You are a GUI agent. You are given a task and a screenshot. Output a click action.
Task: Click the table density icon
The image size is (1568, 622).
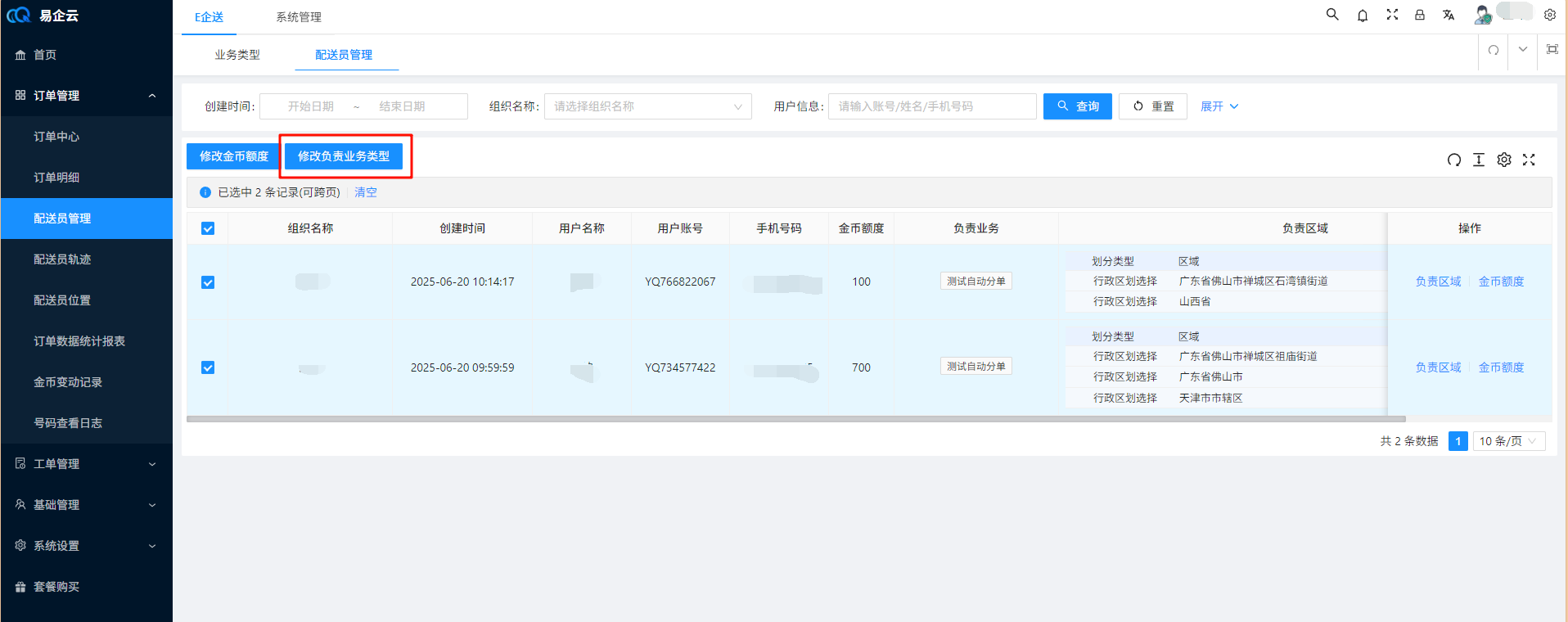pos(1479,160)
